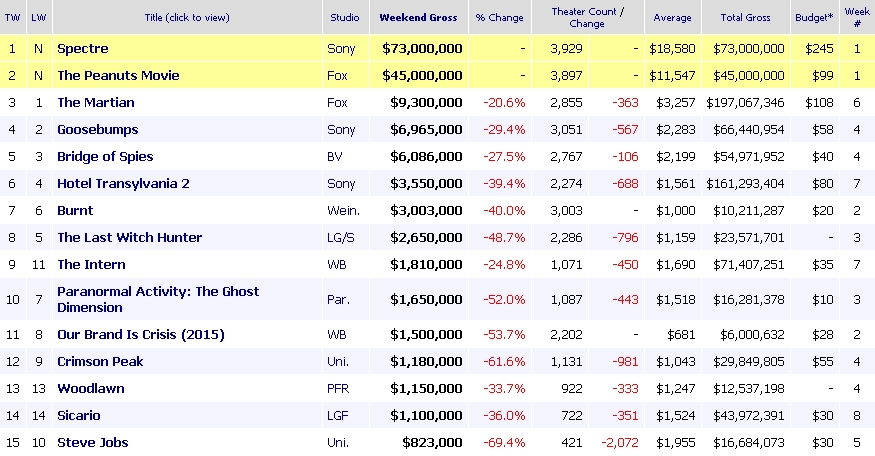Open the Spectre movie page
875x456 pixels.
(83, 49)
